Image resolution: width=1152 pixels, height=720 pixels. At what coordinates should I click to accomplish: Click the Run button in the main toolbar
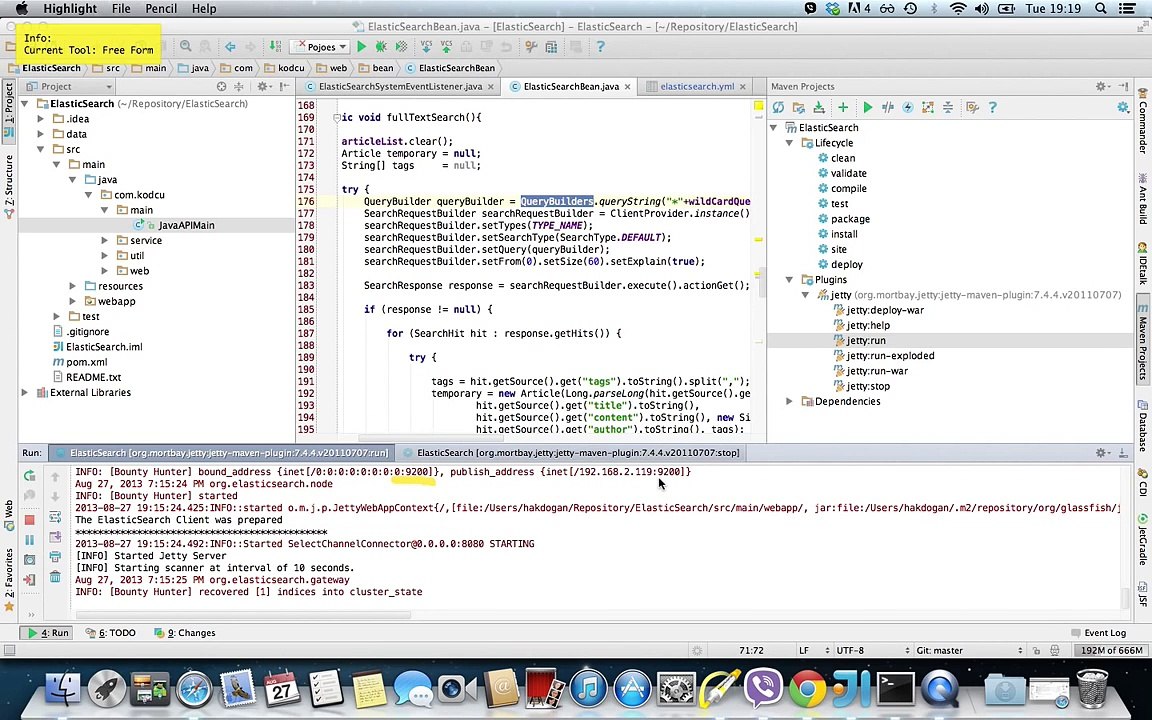(x=361, y=47)
